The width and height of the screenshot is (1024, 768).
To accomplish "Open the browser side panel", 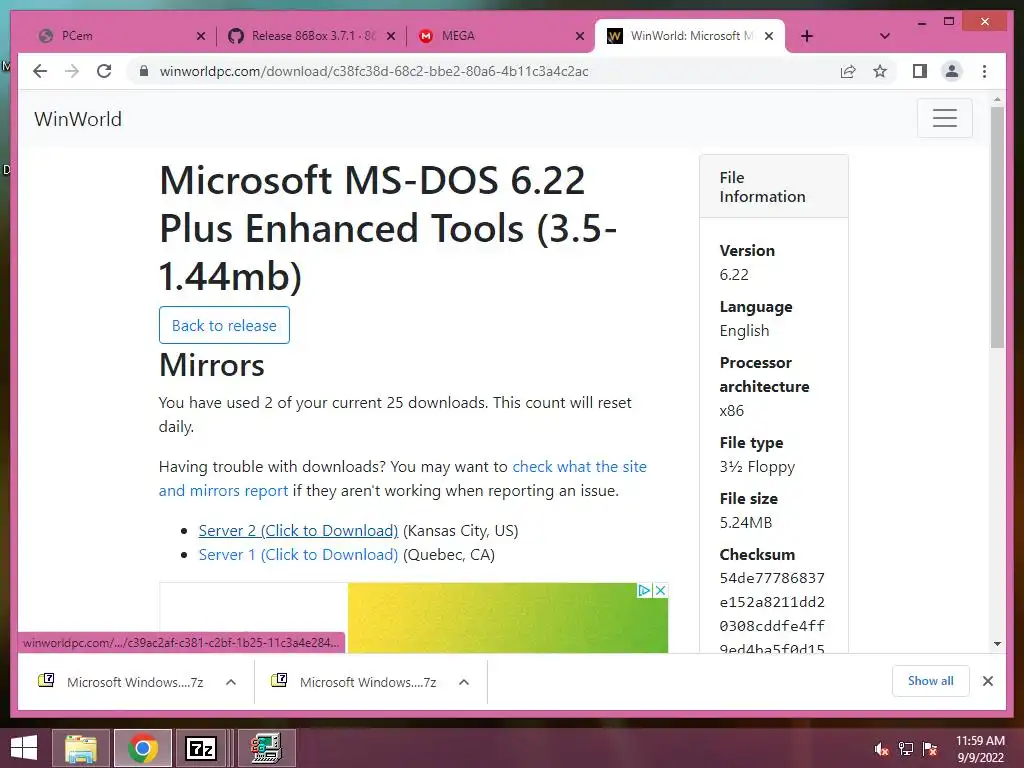I will click(x=920, y=71).
